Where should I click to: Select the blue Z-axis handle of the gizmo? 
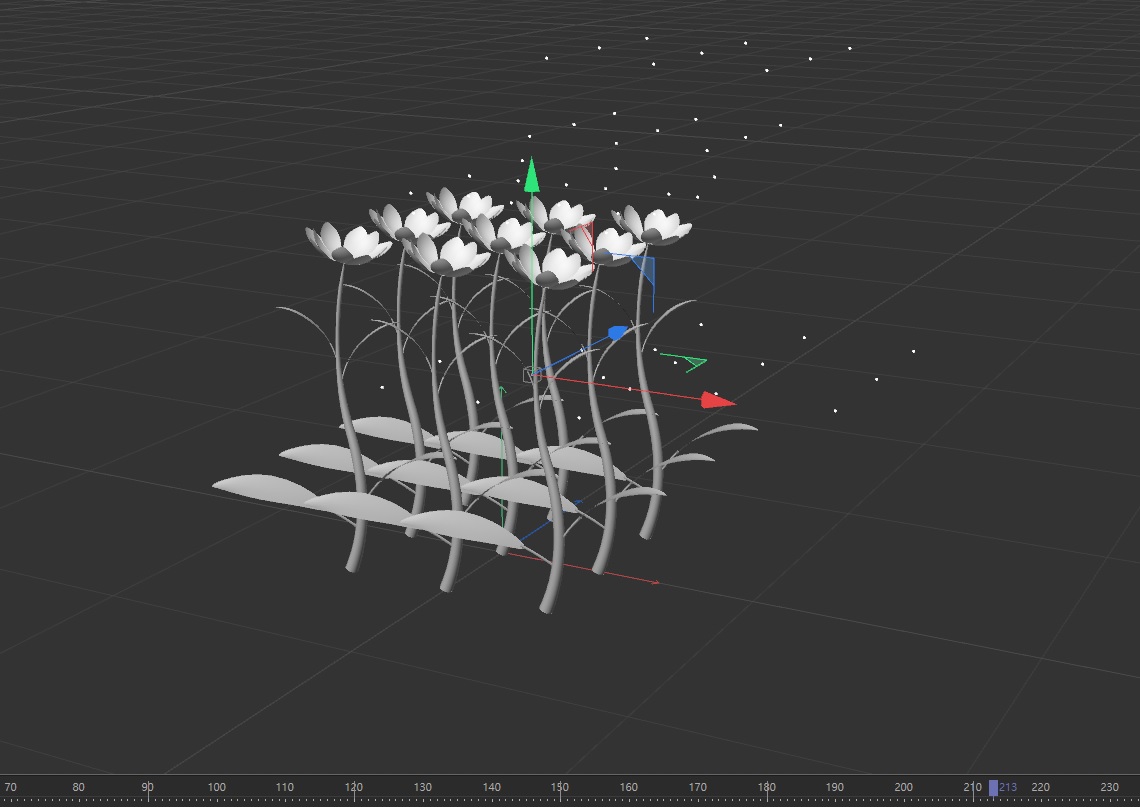[x=617, y=333]
